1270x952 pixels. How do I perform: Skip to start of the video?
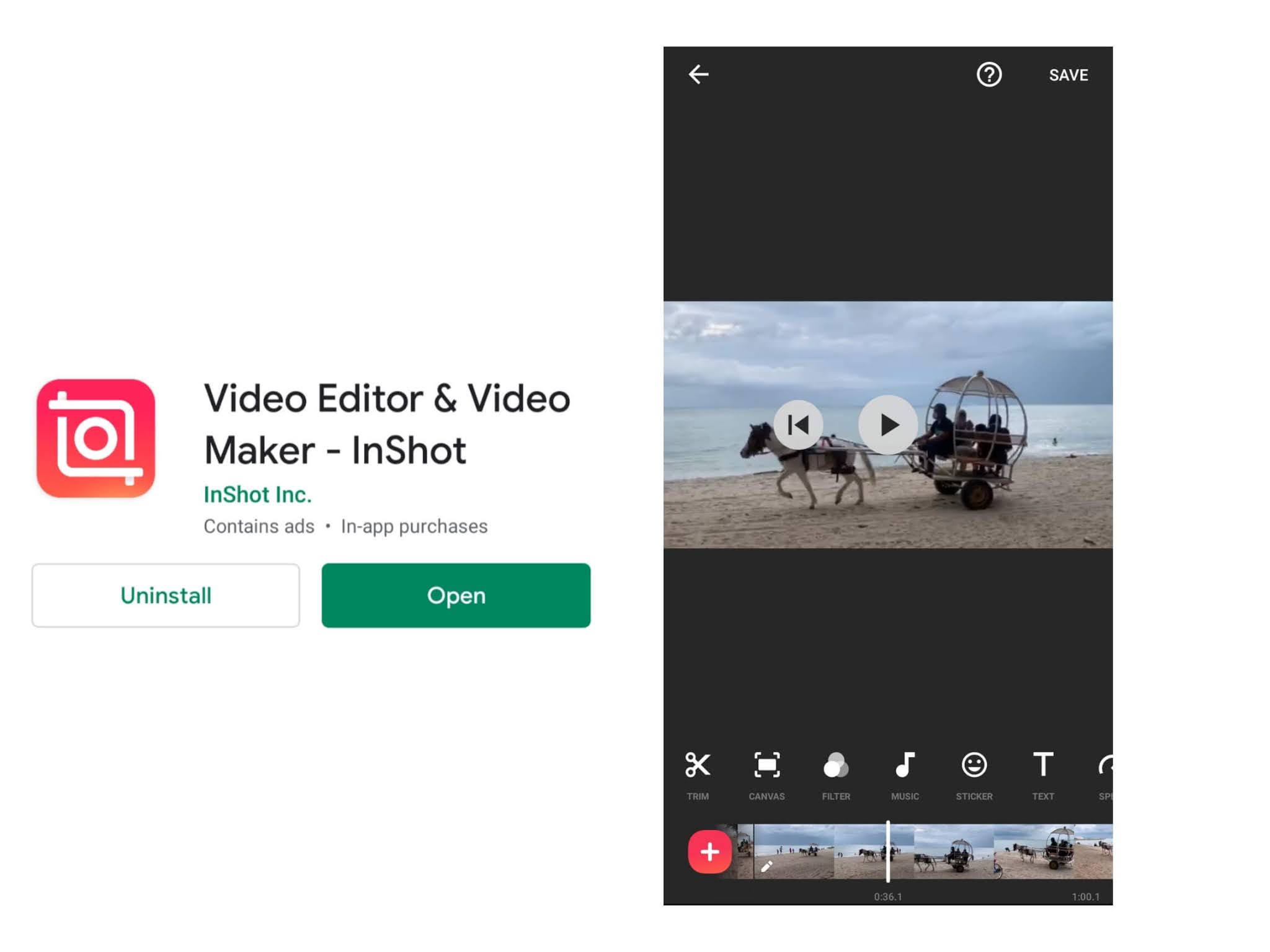798,425
